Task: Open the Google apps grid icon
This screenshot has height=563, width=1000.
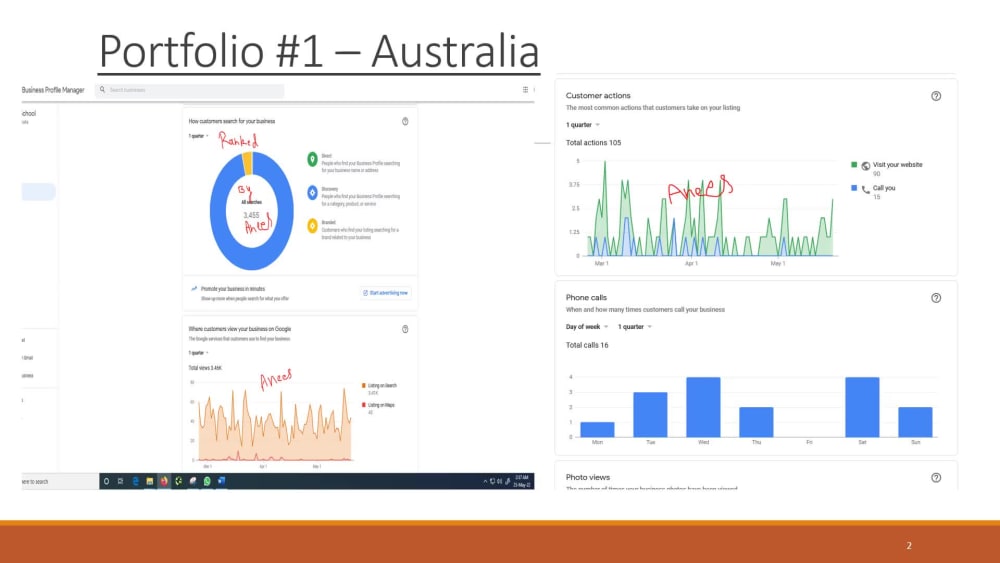Action: point(526,90)
